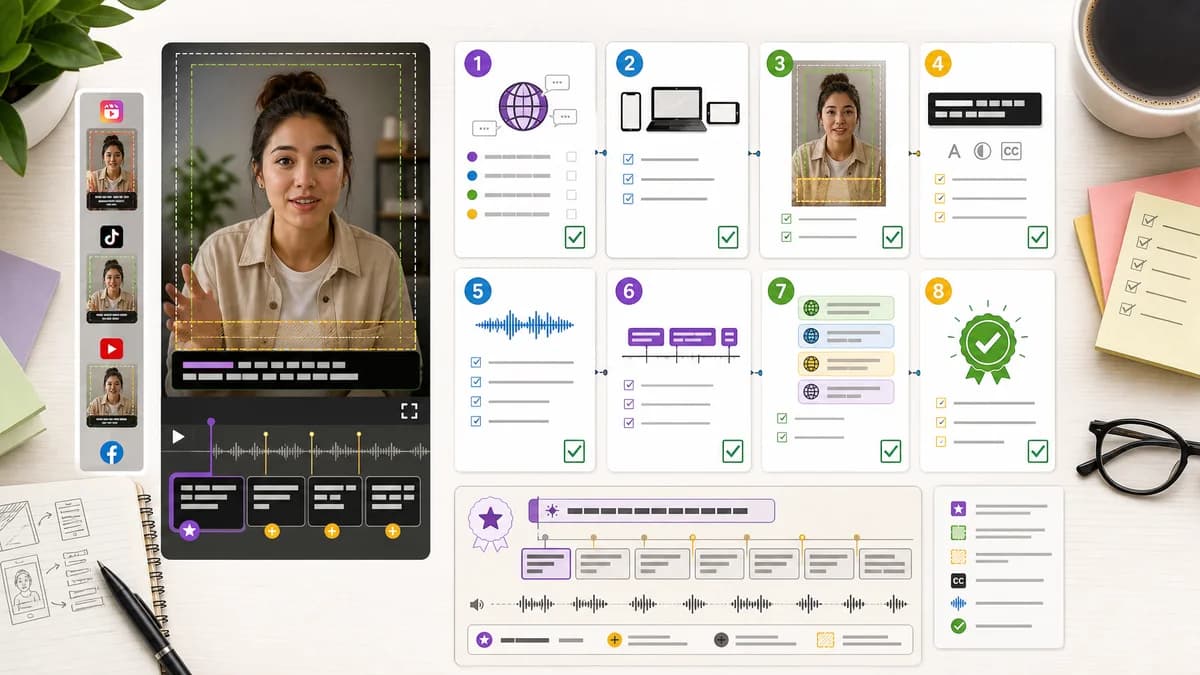Select the purple-outlined first clip in video timeline
Viewport: 1200px width, 675px height.
tap(208, 502)
